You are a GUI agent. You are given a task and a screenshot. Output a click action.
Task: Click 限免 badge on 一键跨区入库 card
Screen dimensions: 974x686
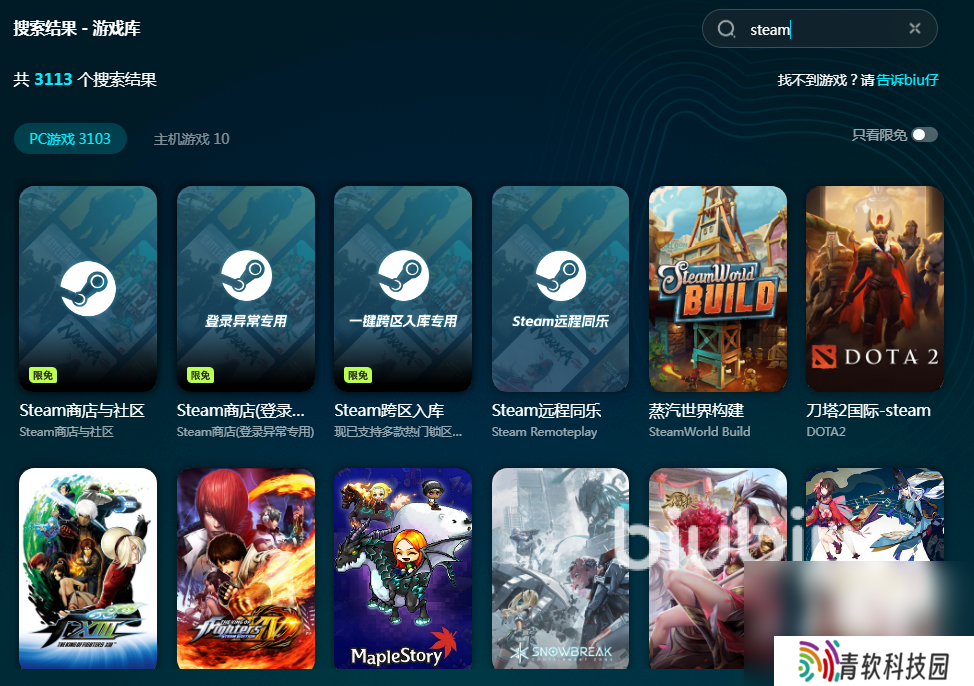[x=358, y=375]
